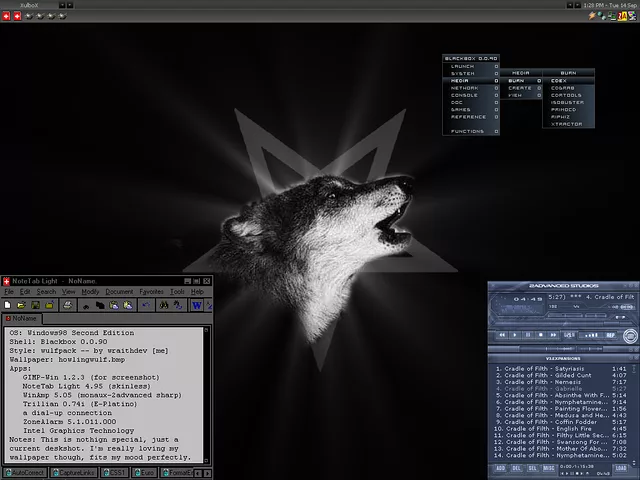640x480 pixels.
Task: Click the blue W icon in NoteTab
Action: click(x=197, y=305)
